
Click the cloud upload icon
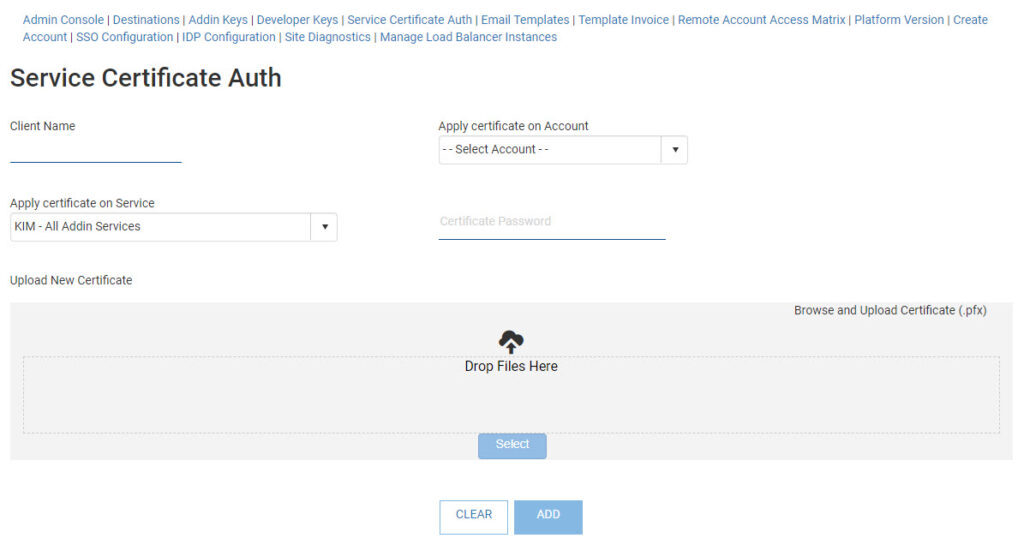[511, 342]
